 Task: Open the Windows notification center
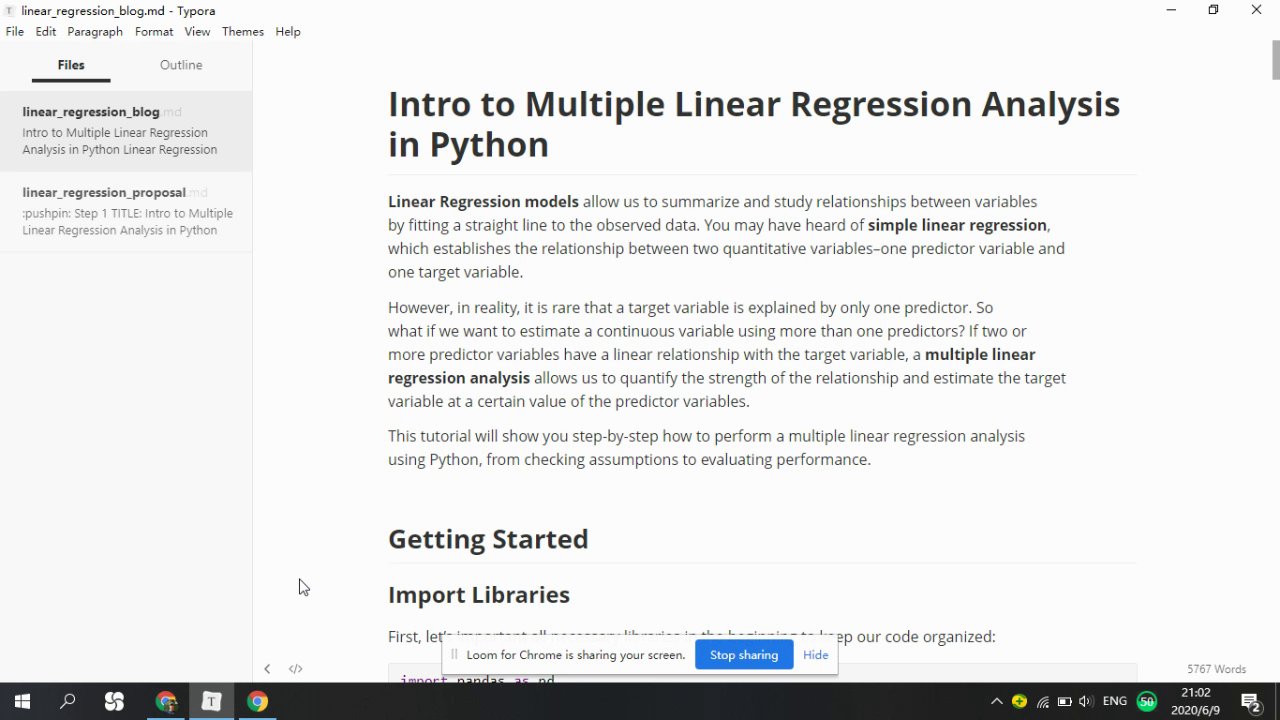(x=1250, y=701)
